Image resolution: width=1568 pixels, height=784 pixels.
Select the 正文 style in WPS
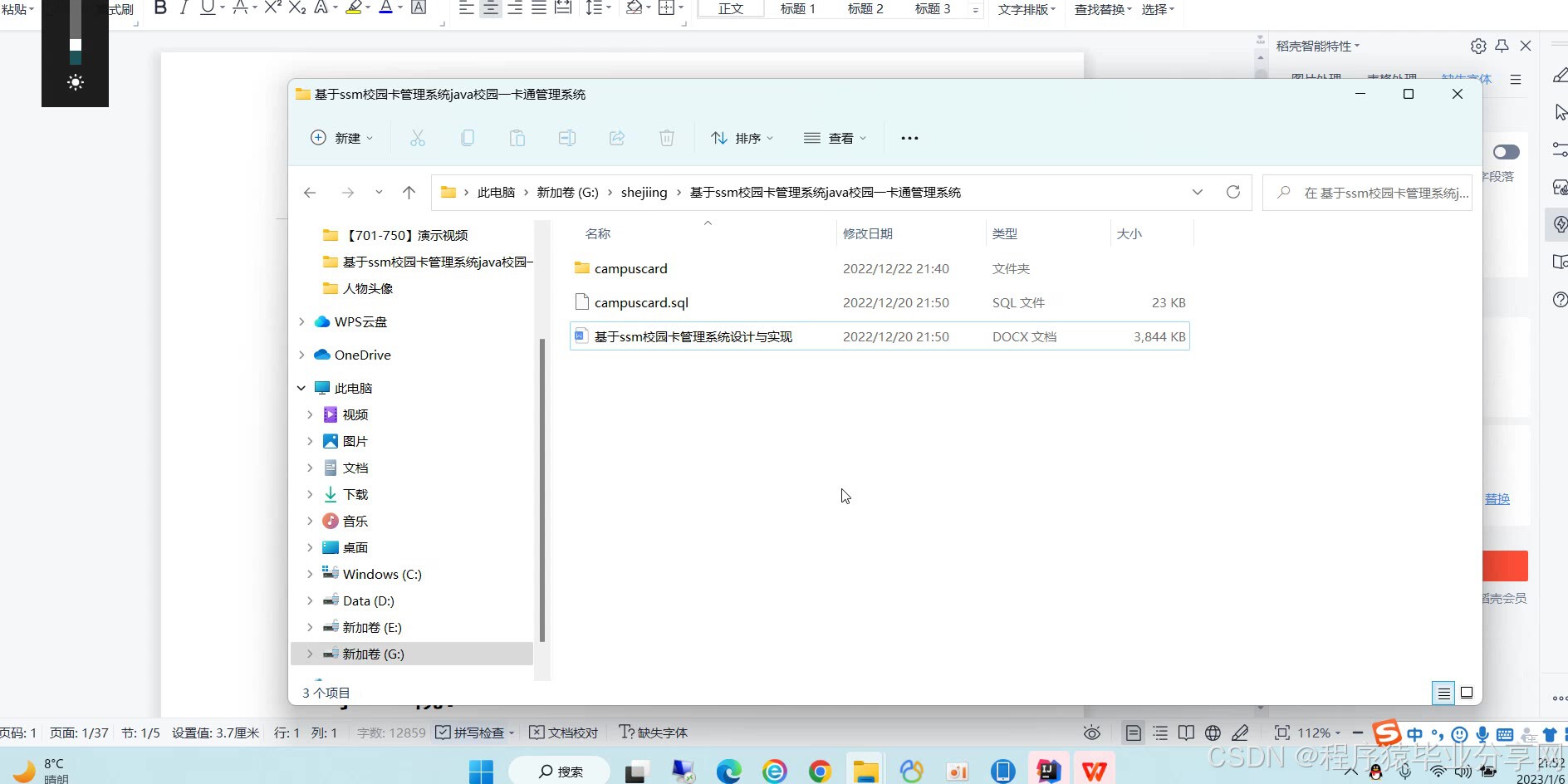(x=731, y=8)
